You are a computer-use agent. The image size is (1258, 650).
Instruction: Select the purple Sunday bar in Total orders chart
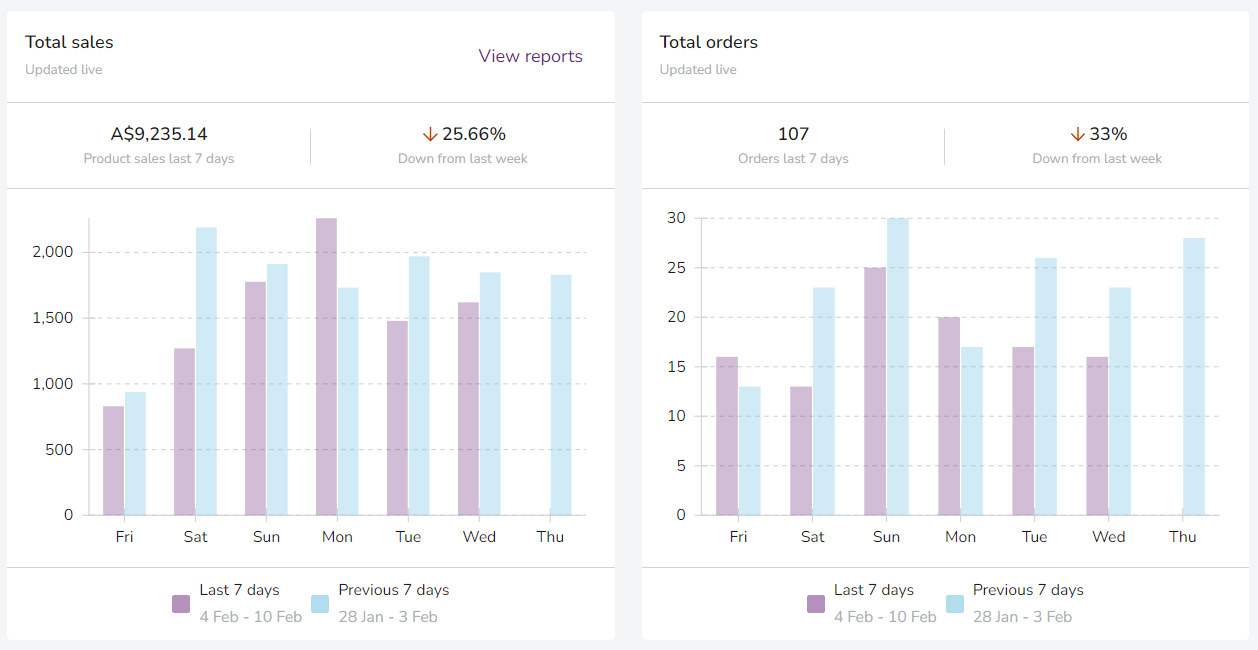click(x=875, y=391)
